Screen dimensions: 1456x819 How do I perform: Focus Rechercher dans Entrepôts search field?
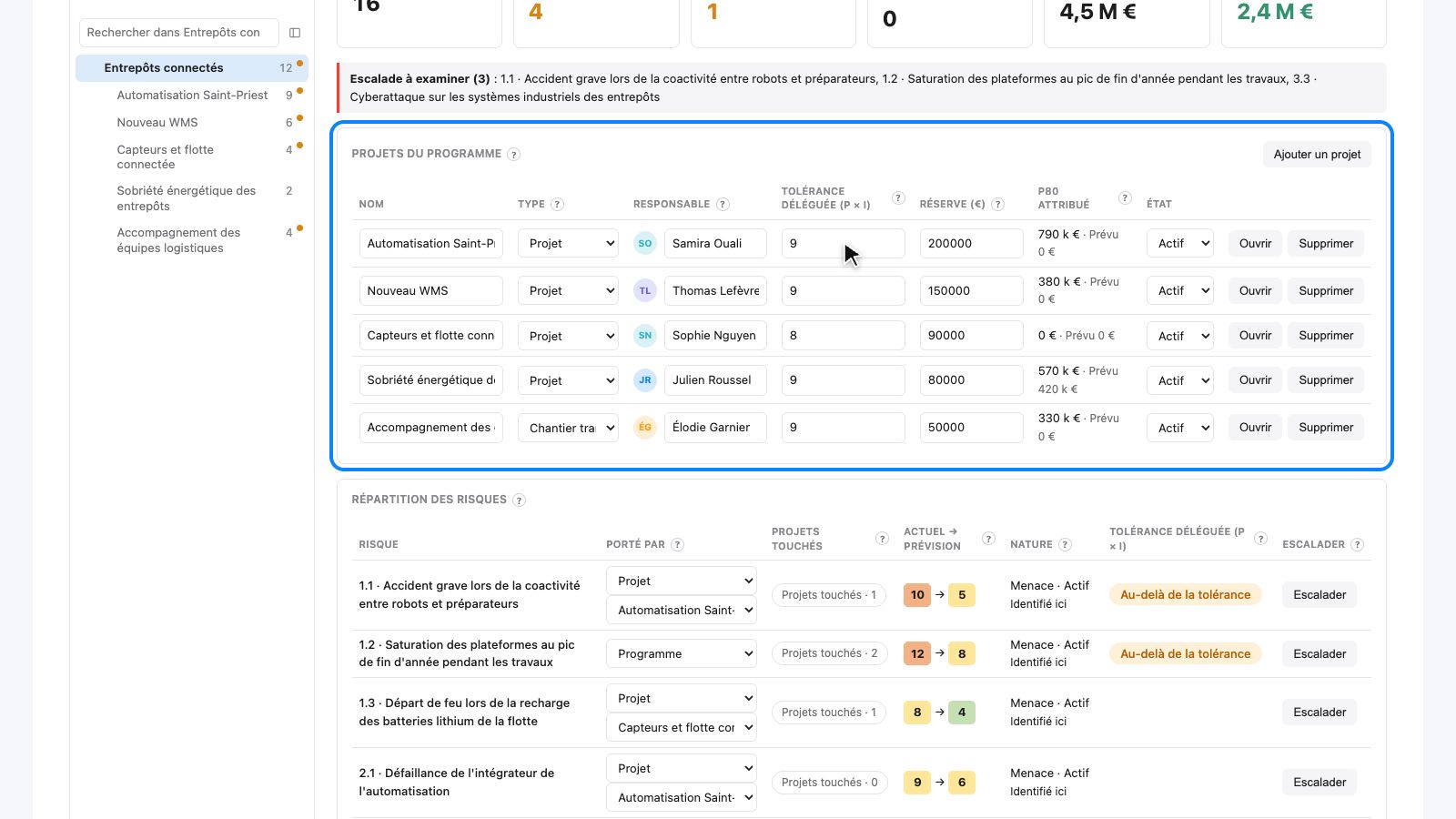tap(178, 33)
